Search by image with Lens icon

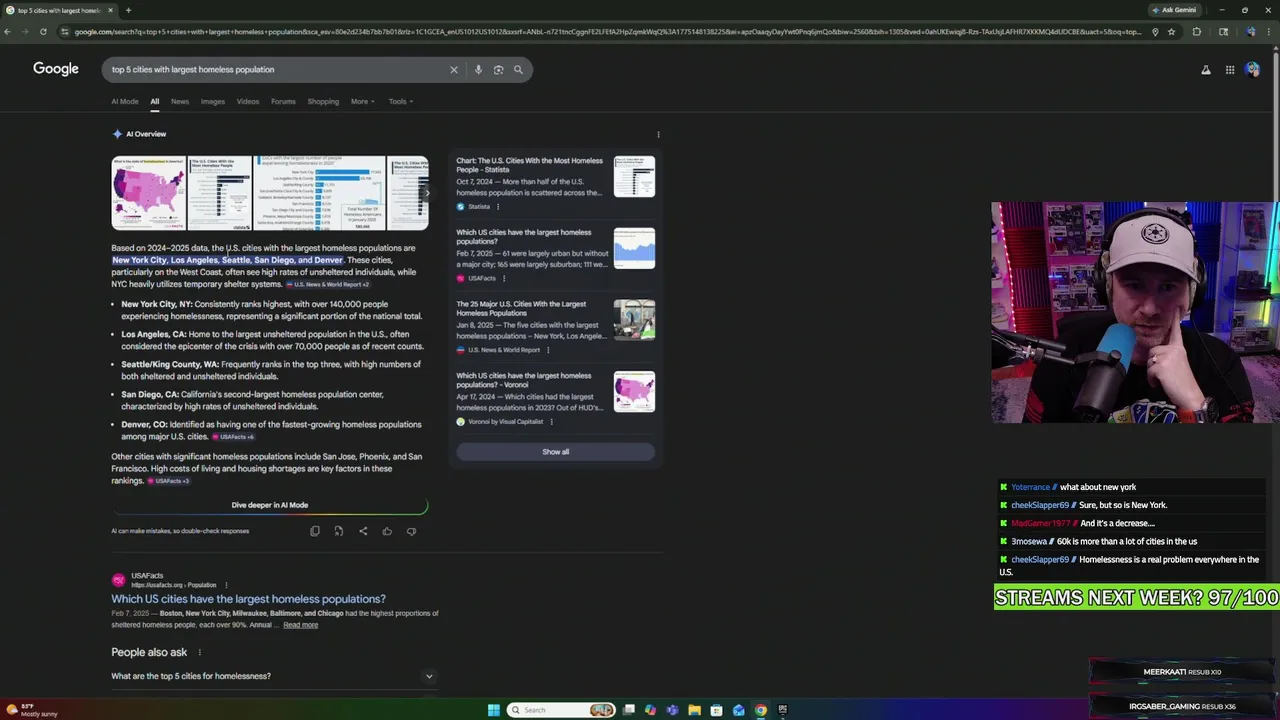tap(498, 70)
